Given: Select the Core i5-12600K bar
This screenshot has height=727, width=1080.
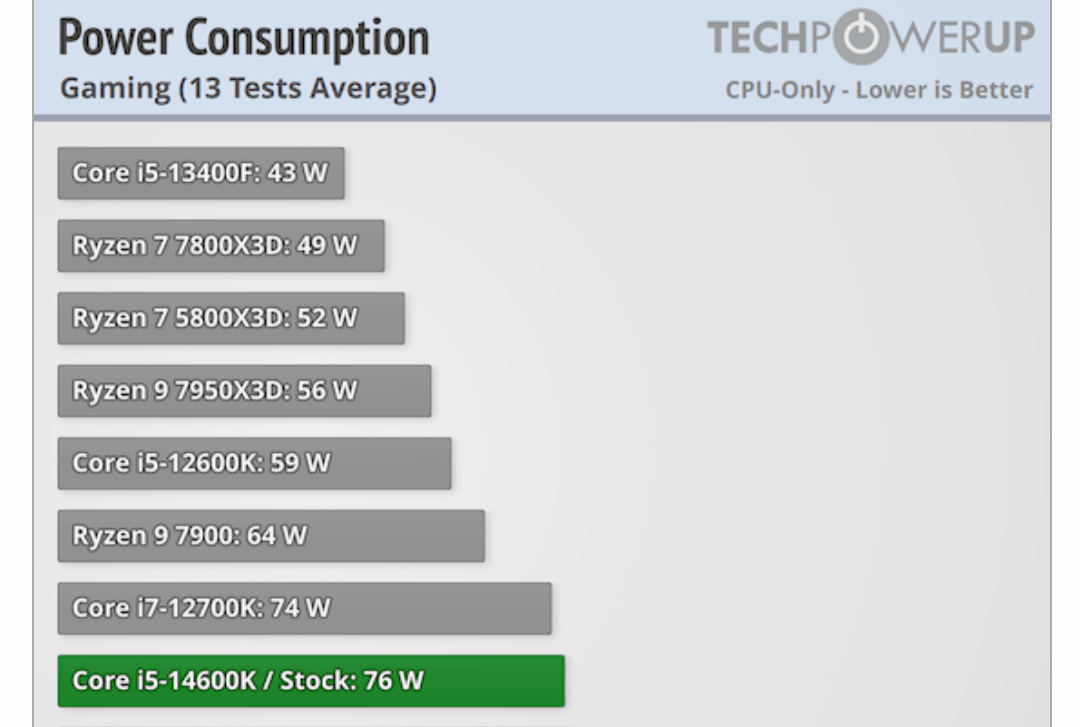Looking at the screenshot, I should tap(253, 463).
